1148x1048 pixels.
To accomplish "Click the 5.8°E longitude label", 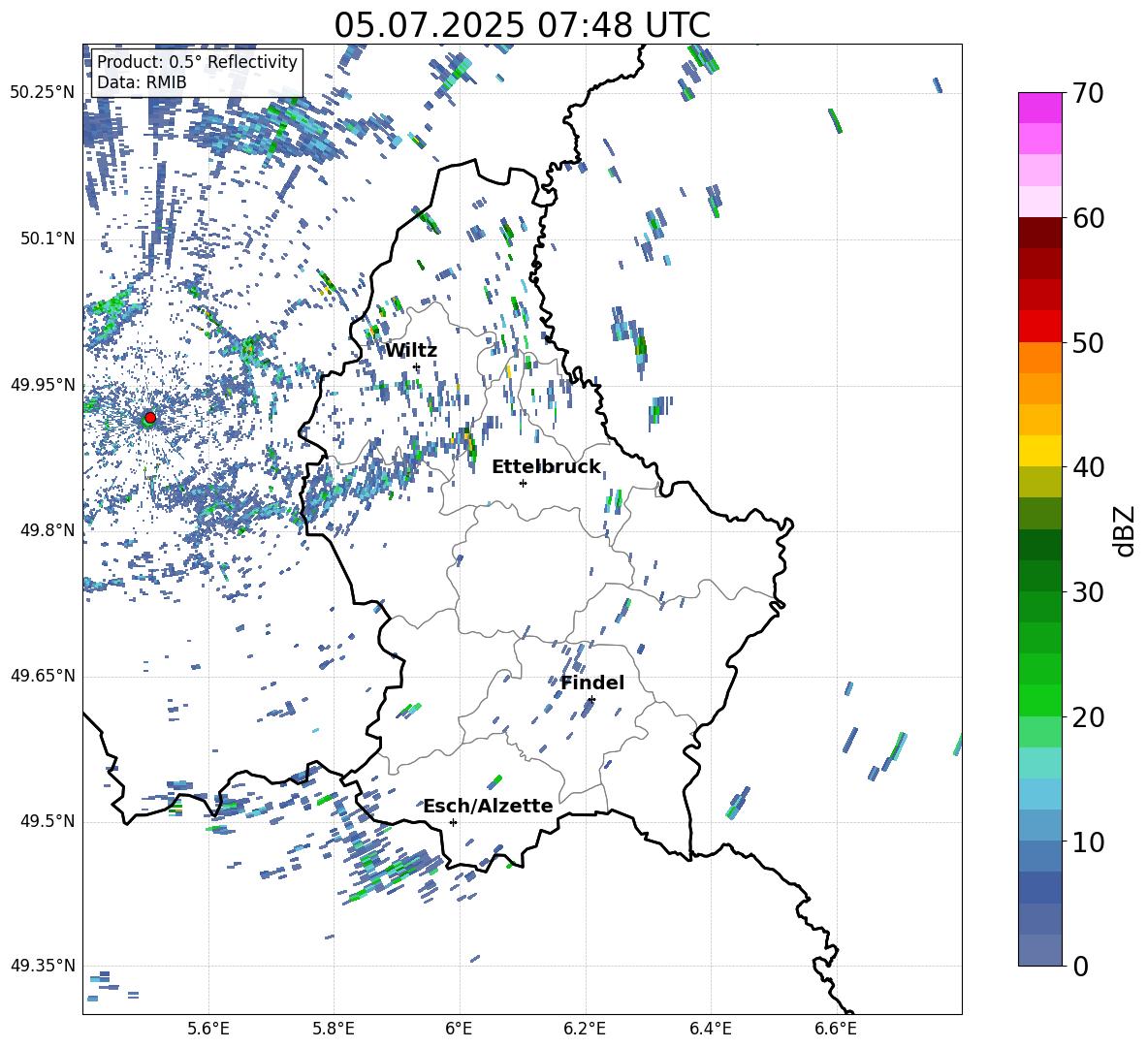I will click(x=334, y=1029).
